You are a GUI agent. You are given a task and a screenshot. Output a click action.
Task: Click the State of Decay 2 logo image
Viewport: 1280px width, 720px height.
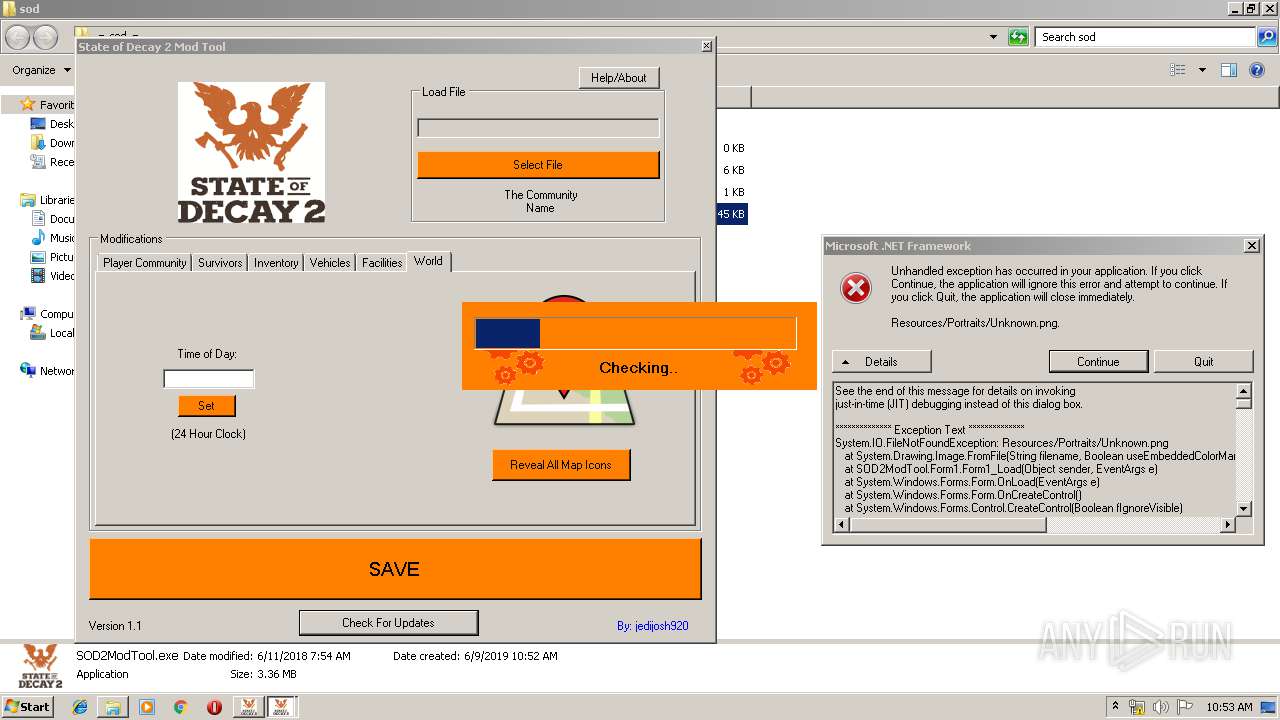[x=251, y=152]
